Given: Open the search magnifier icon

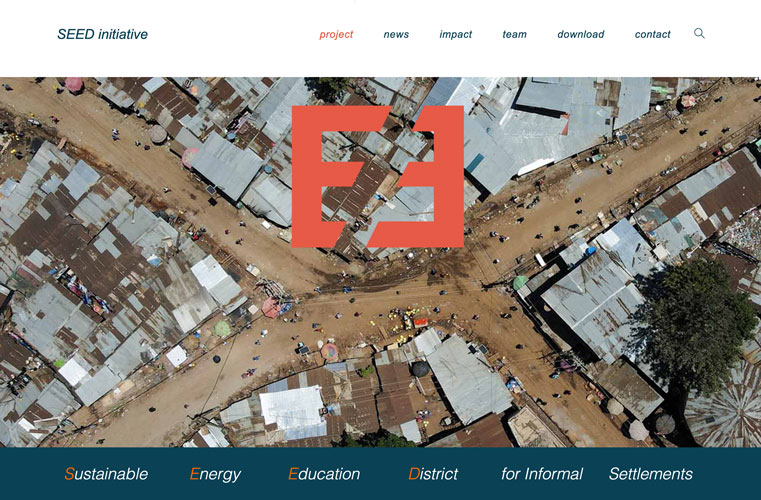Looking at the screenshot, I should [x=699, y=33].
